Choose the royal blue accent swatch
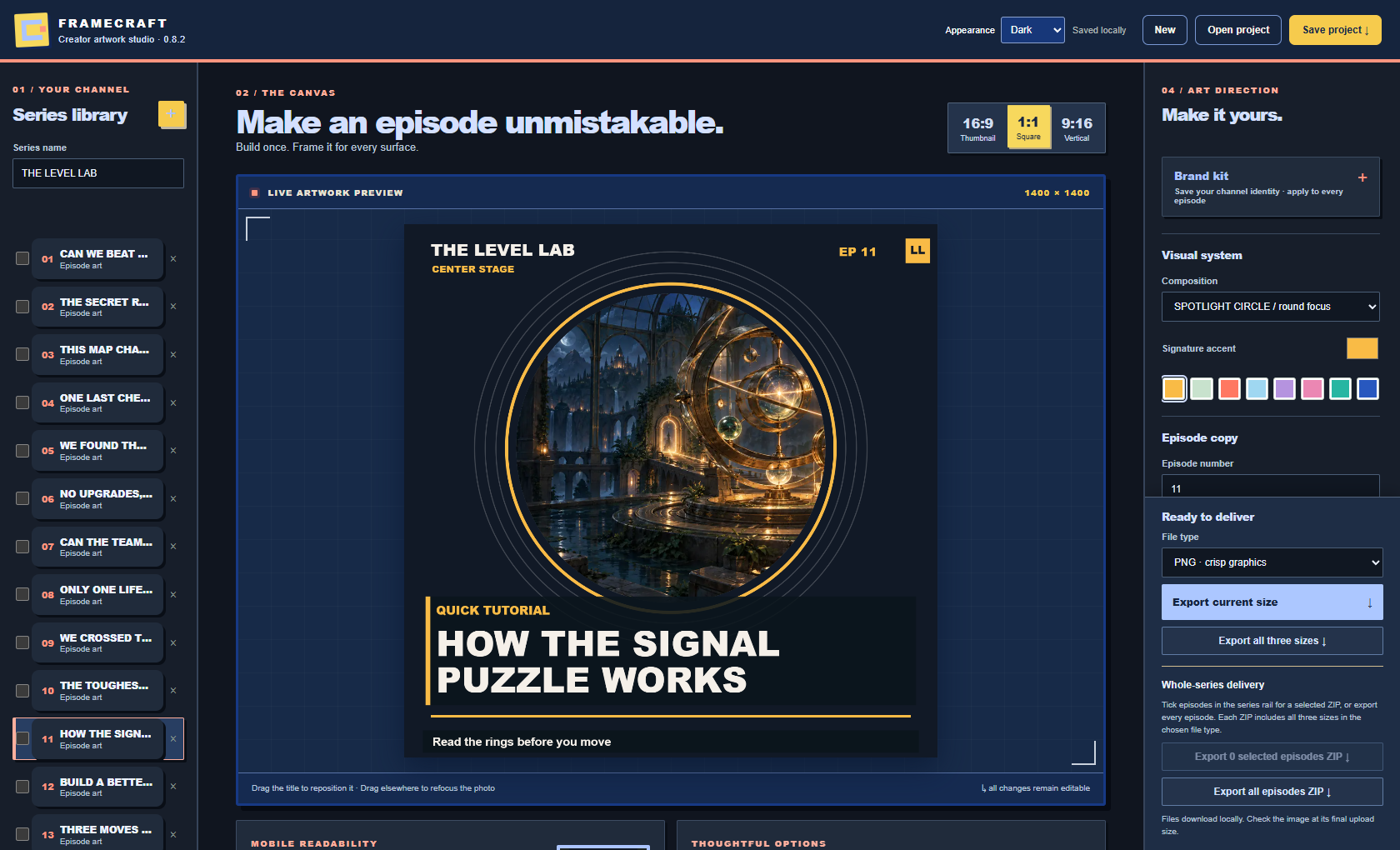This screenshot has width=1400, height=850. 1367,388
